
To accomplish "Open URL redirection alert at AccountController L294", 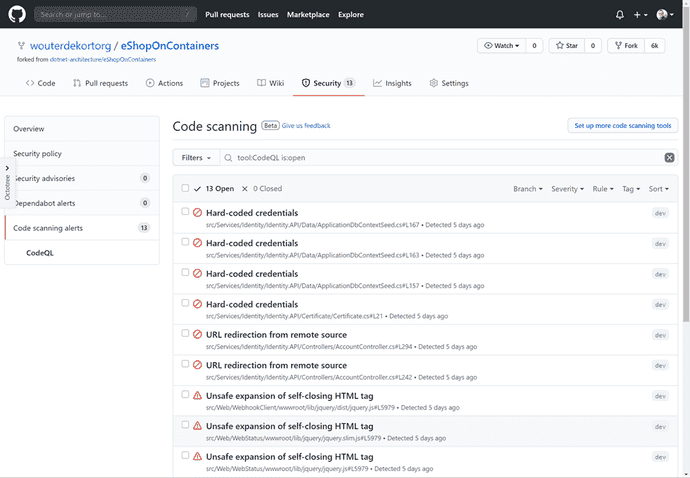I will coord(276,335).
